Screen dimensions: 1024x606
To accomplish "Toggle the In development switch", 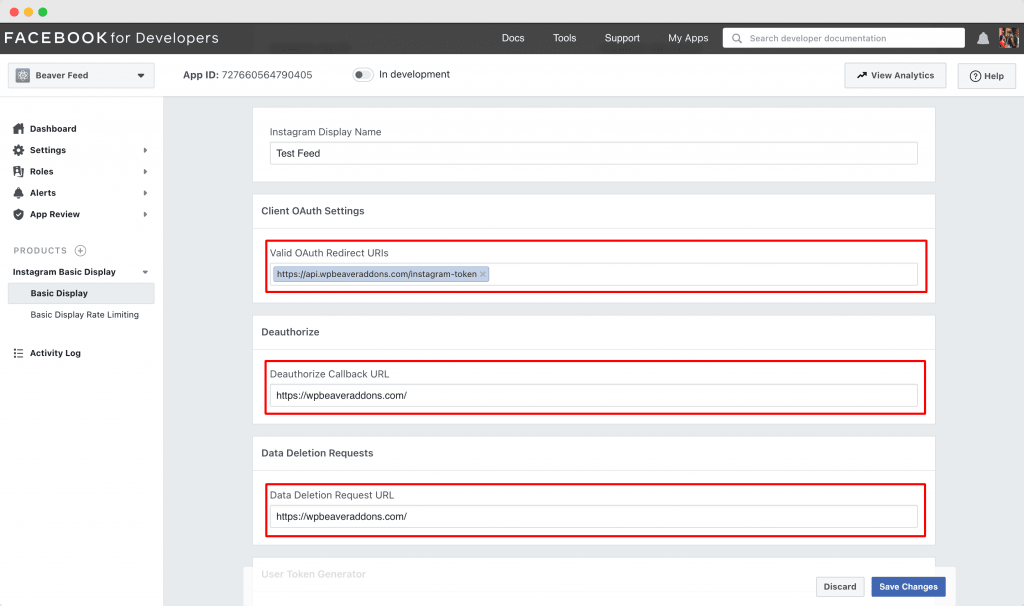I will click(362, 74).
